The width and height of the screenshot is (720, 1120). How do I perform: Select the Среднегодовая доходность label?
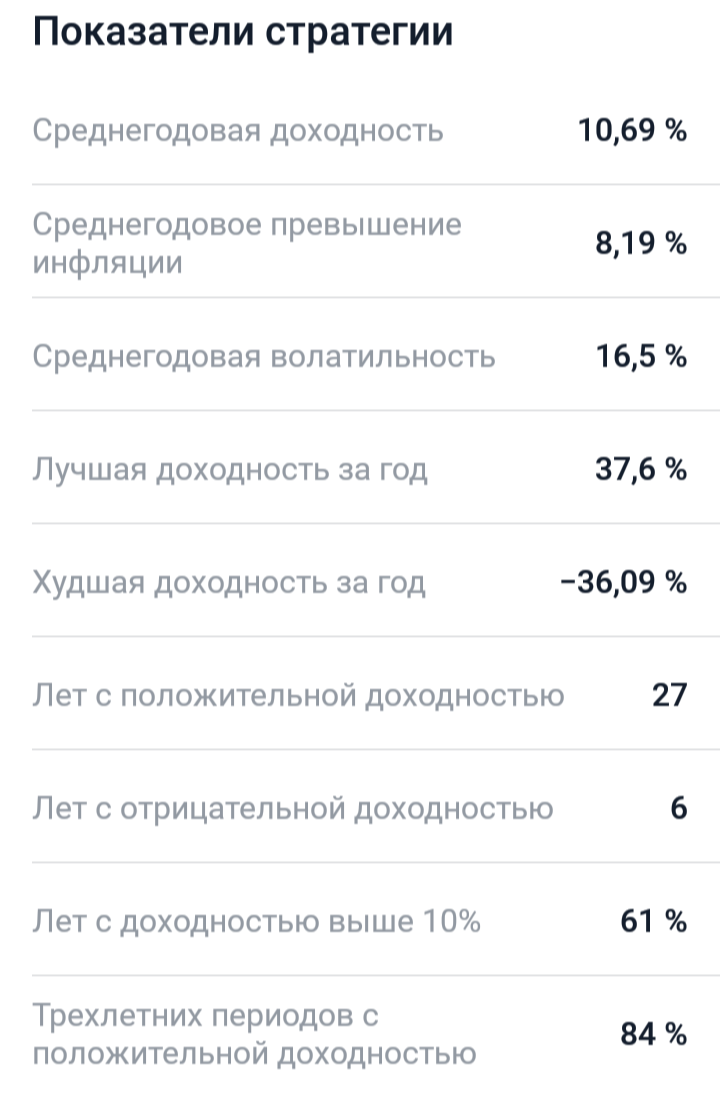click(x=238, y=132)
